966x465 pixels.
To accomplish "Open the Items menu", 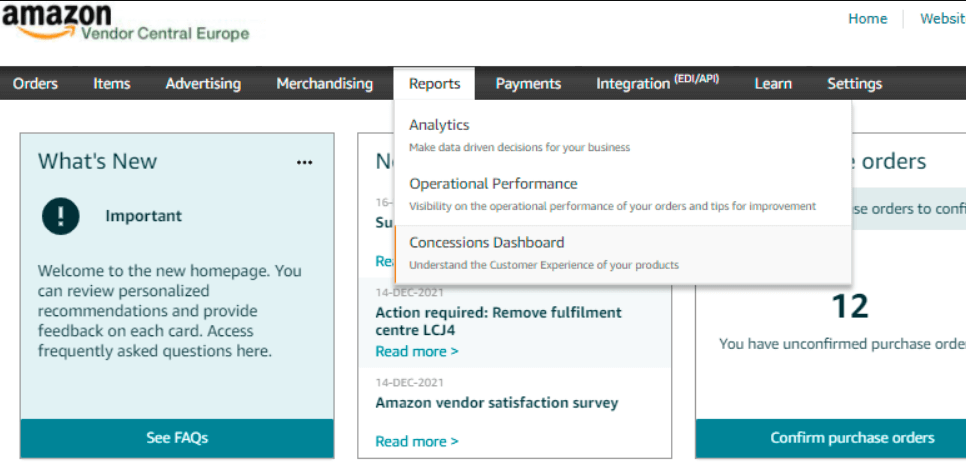I will [x=112, y=84].
